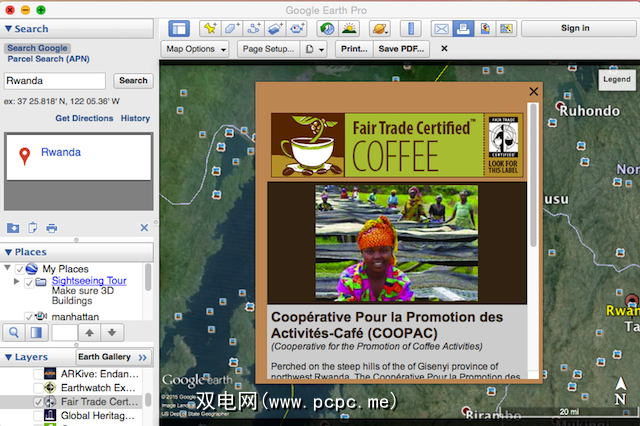
Task: Uncheck the Fair Trade Certified layer
Action: point(38,402)
